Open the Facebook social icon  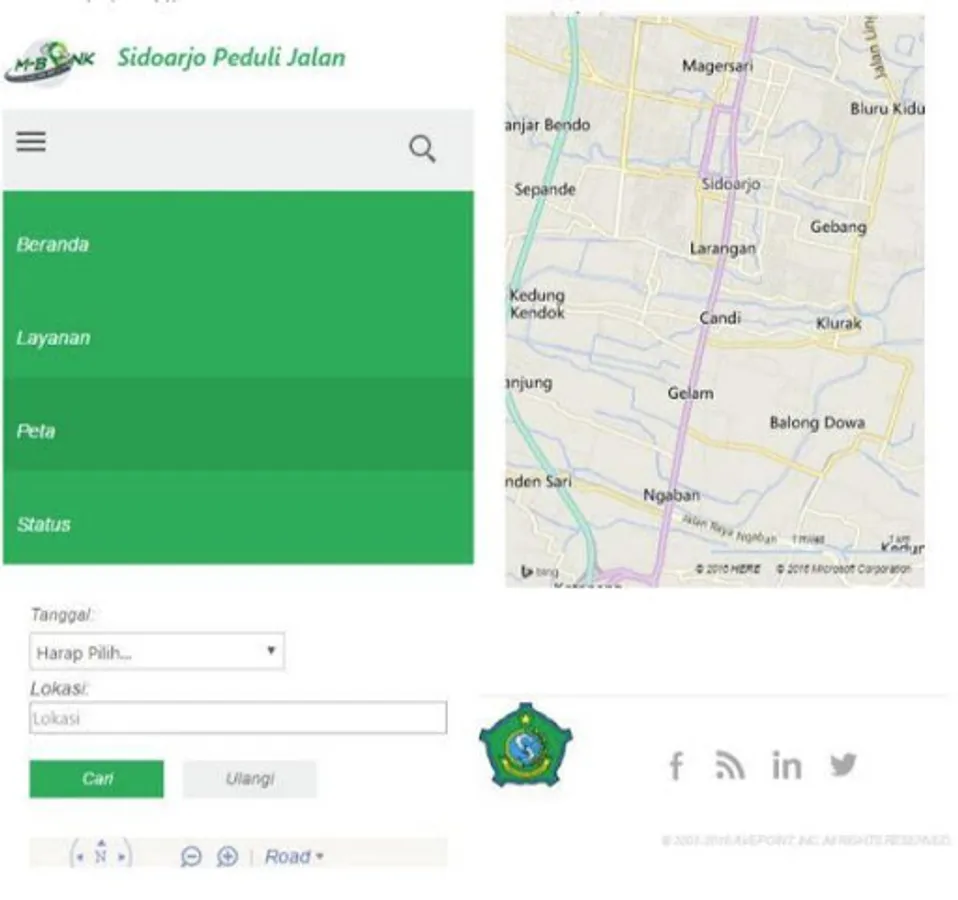676,766
